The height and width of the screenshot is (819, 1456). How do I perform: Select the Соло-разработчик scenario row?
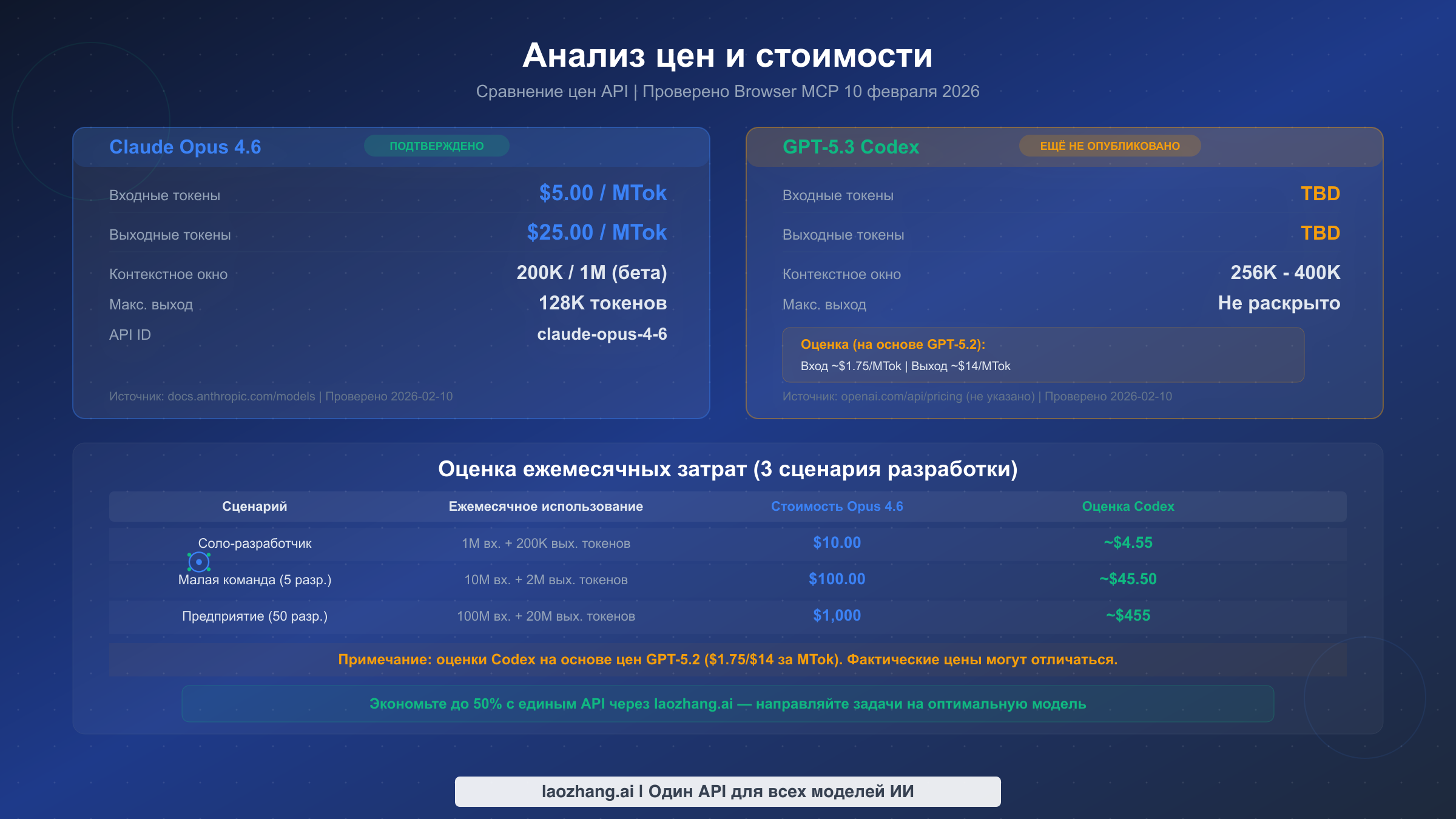(x=255, y=543)
